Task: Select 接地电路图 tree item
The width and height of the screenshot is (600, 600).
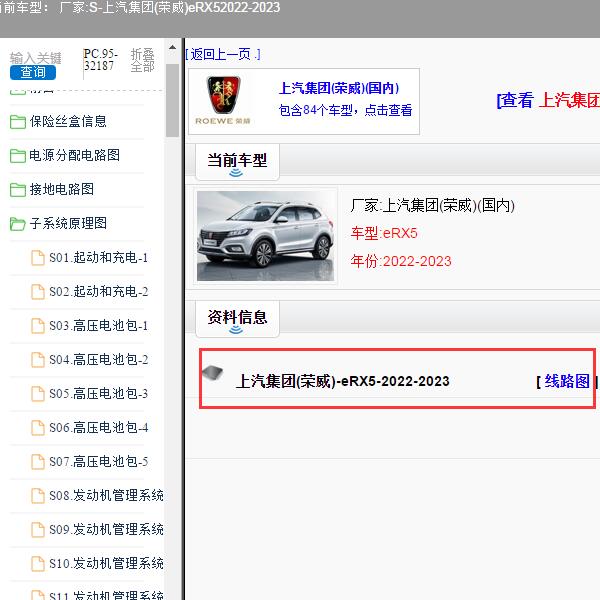Action: pyautogui.click(x=62, y=189)
